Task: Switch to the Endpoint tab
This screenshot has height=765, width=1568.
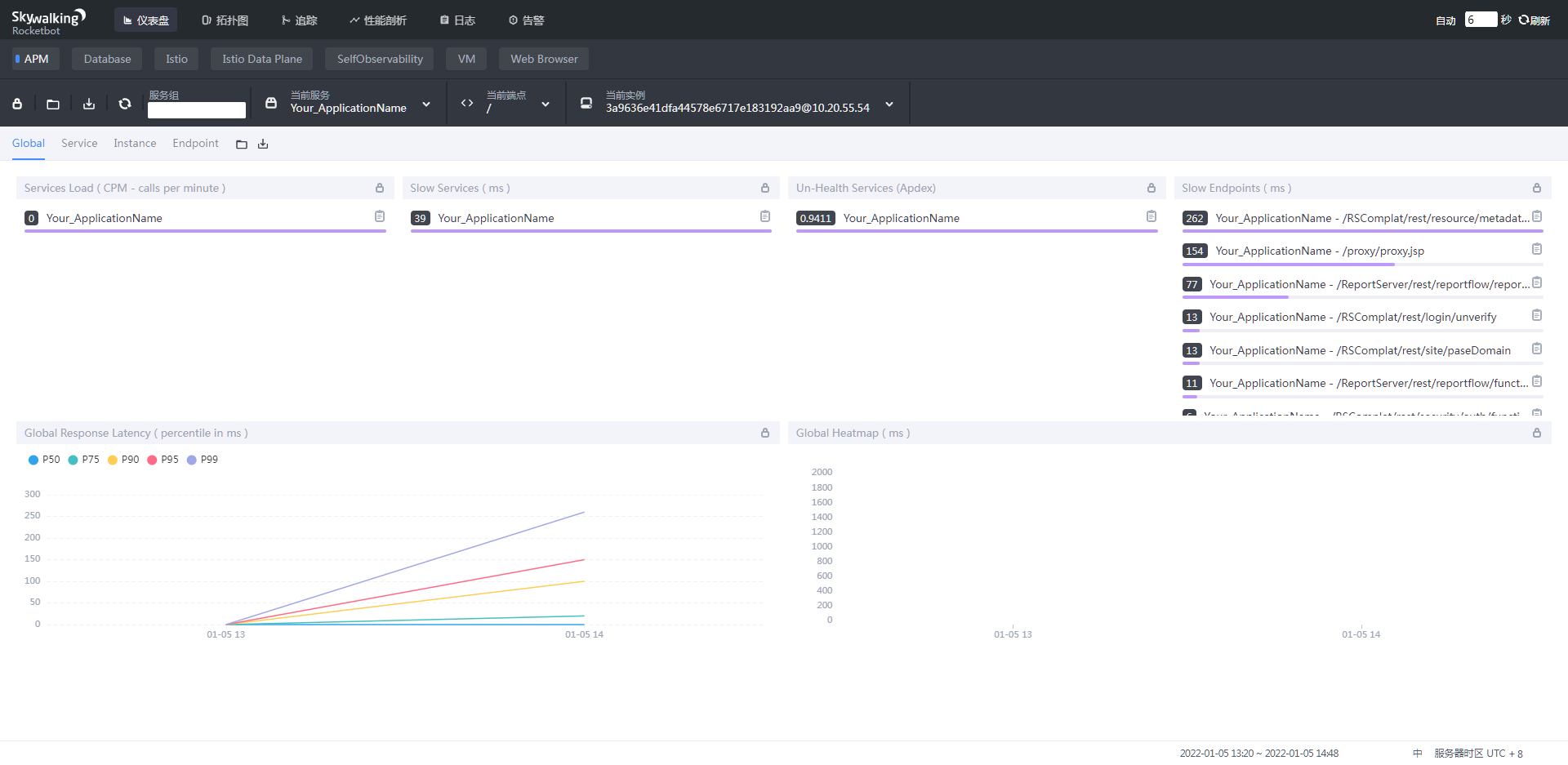Action: [x=195, y=144]
